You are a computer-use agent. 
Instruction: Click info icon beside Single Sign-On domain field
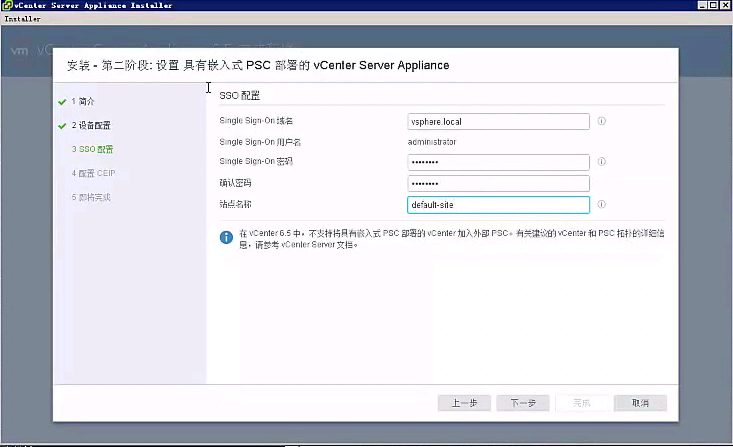[x=602, y=121]
